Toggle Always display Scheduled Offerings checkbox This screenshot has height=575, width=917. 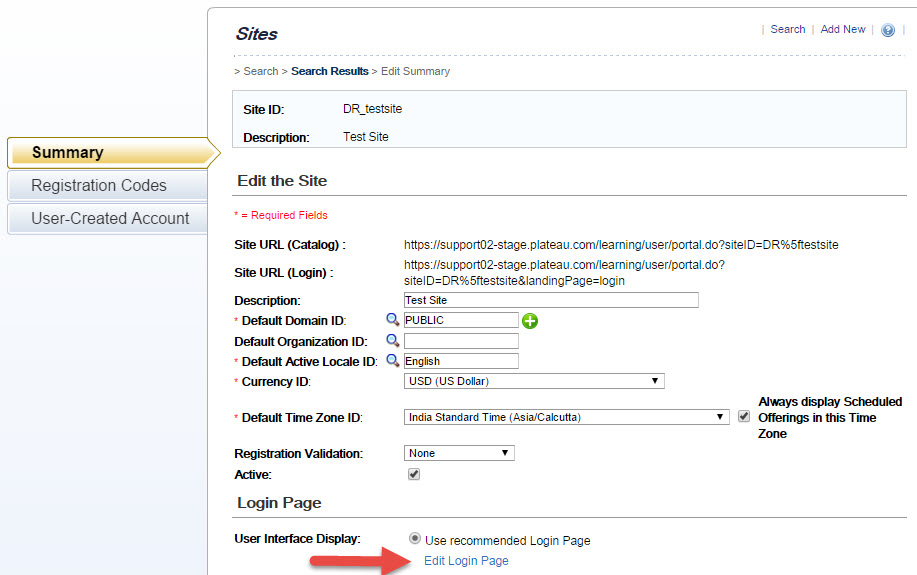pos(743,416)
